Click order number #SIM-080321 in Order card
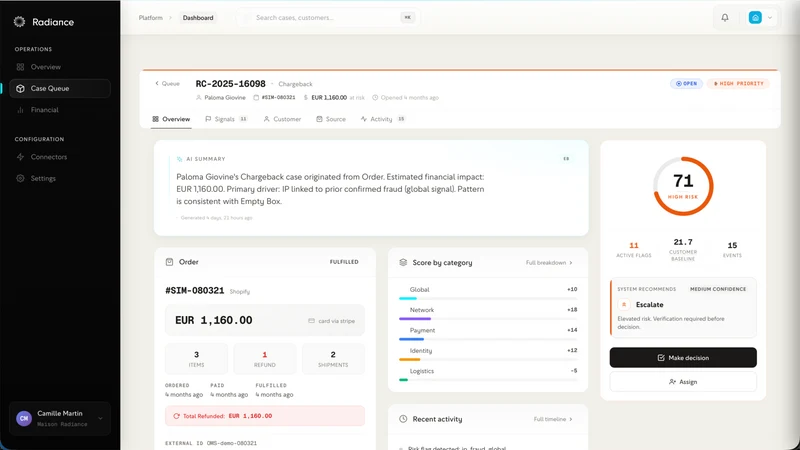Viewport: 800px width, 450px height. (194, 291)
